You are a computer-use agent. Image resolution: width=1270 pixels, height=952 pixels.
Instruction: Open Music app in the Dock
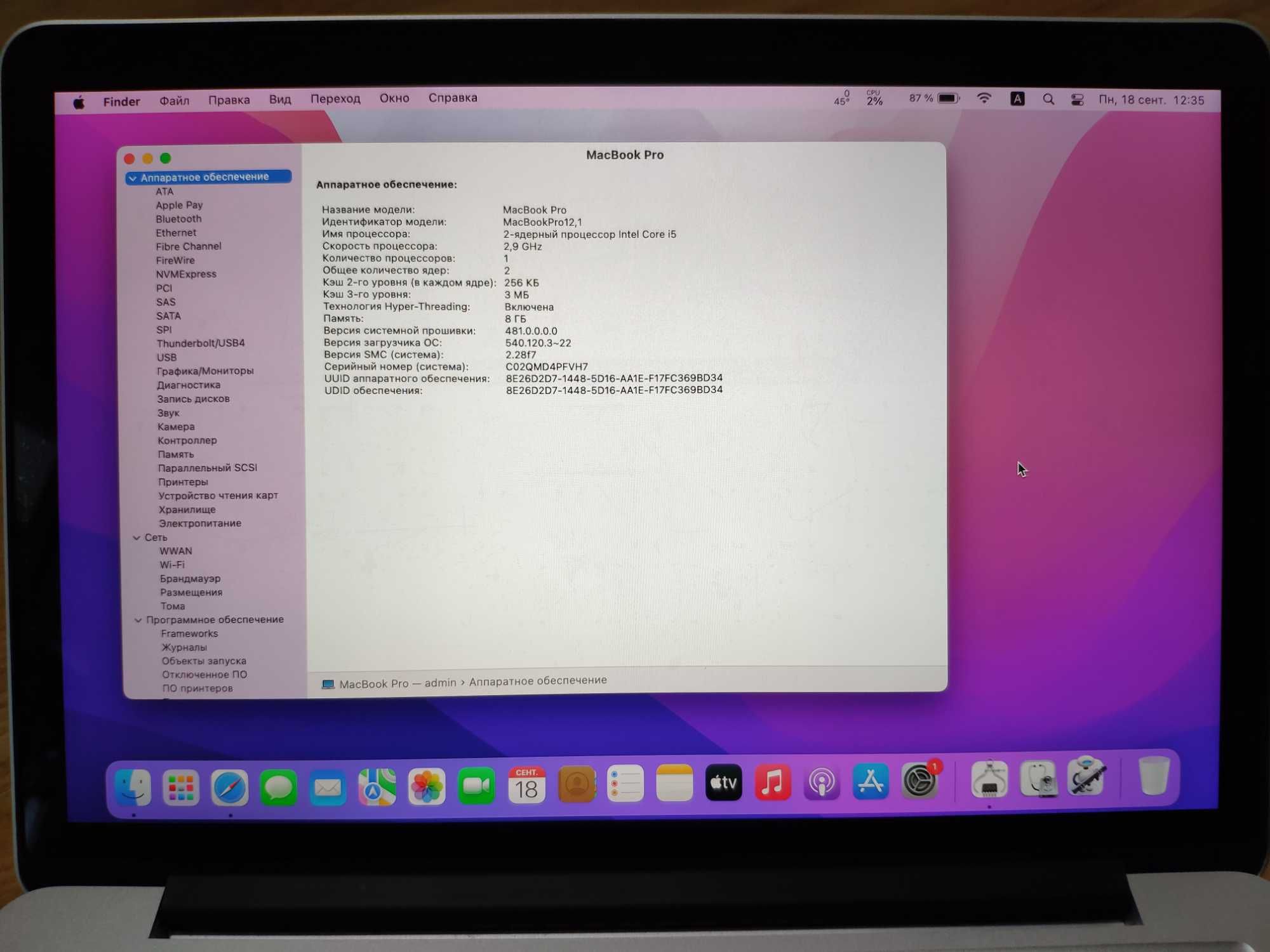pos(772,782)
